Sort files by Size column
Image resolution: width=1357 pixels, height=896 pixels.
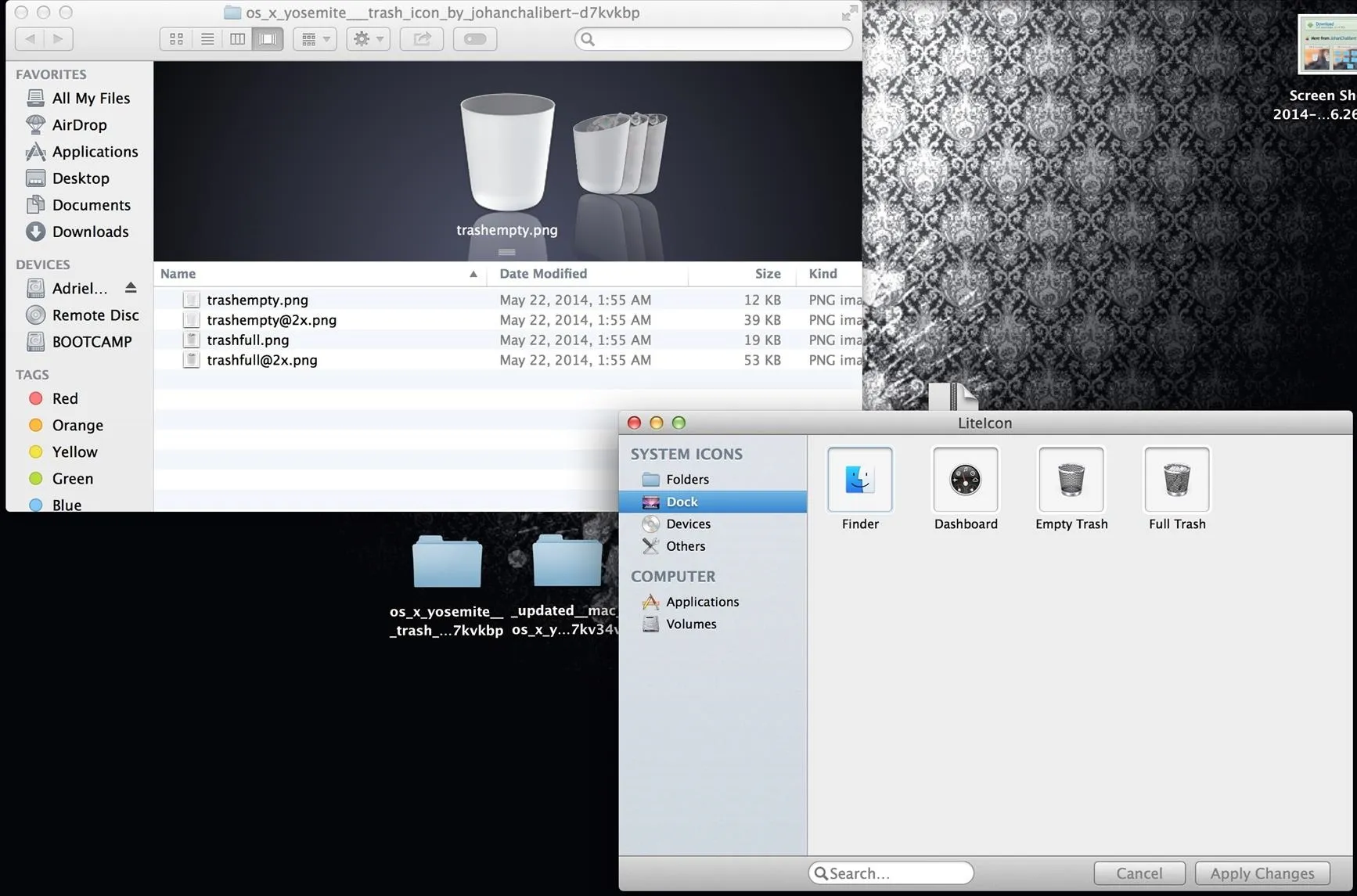click(x=742, y=273)
